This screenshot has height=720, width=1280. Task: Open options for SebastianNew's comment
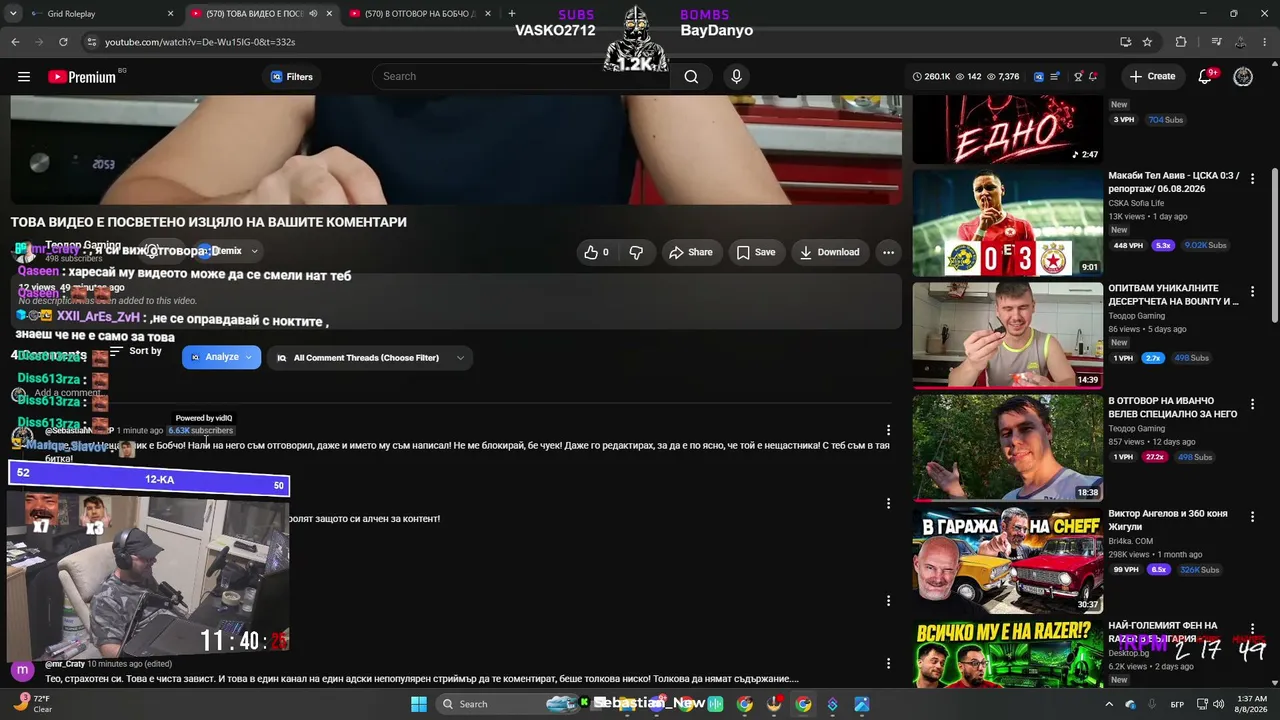pos(888,431)
